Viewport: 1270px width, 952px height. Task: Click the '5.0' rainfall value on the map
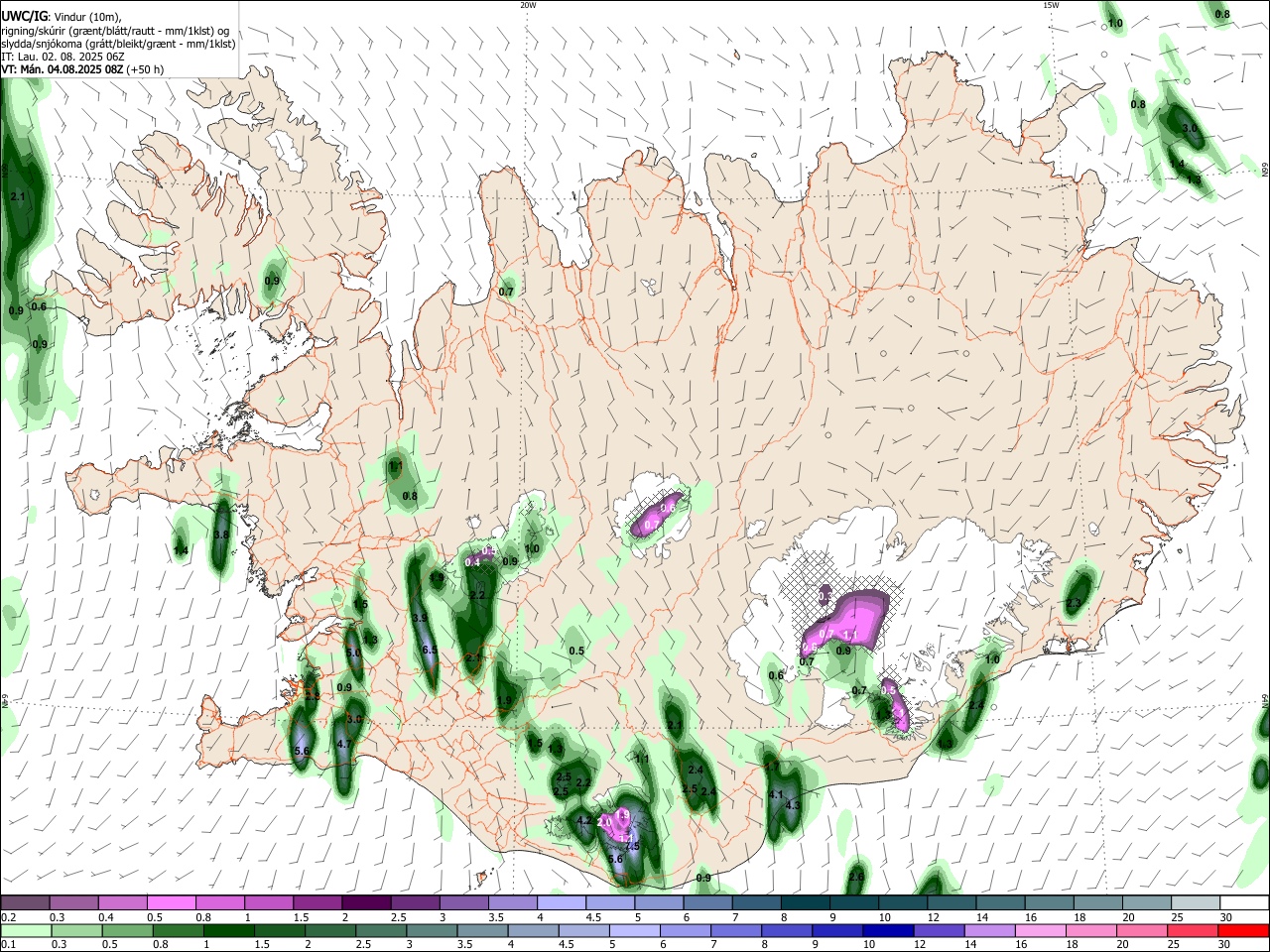(x=353, y=653)
